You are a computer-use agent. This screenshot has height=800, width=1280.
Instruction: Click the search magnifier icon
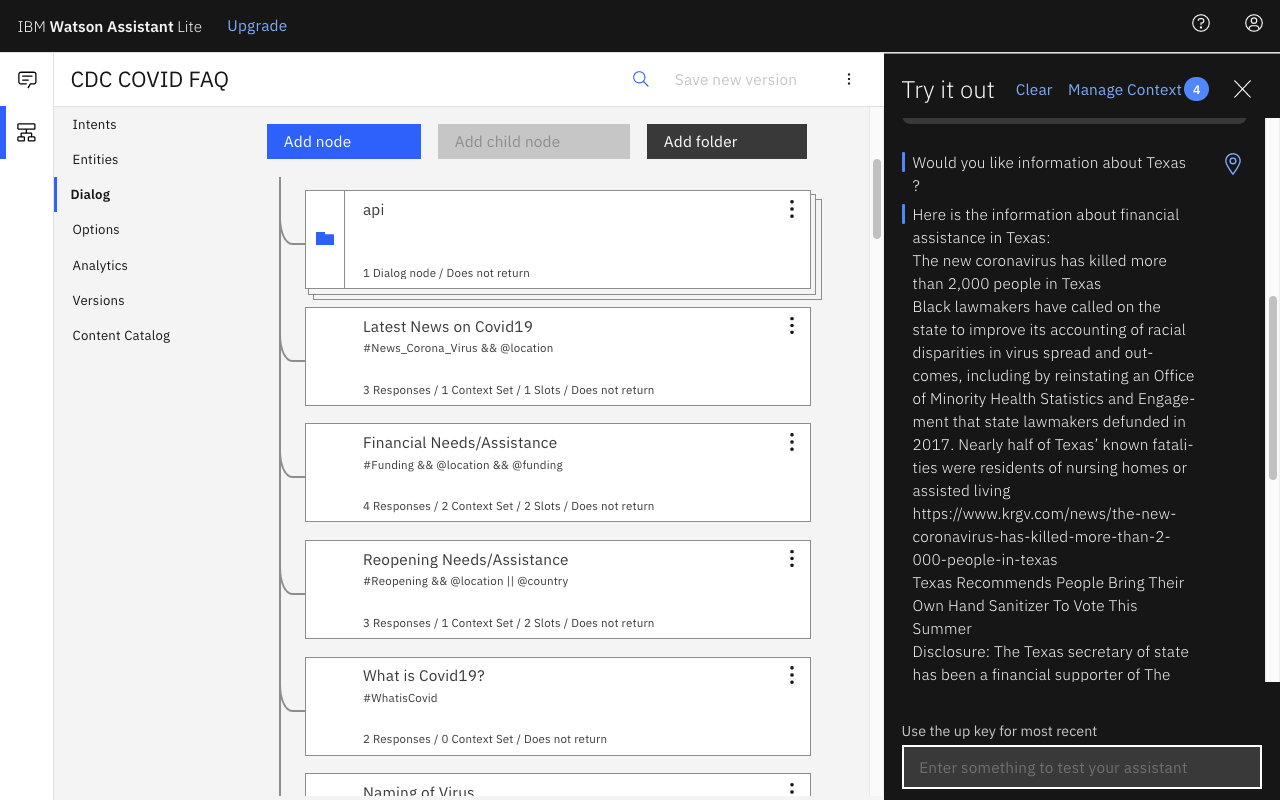tap(641, 79)
